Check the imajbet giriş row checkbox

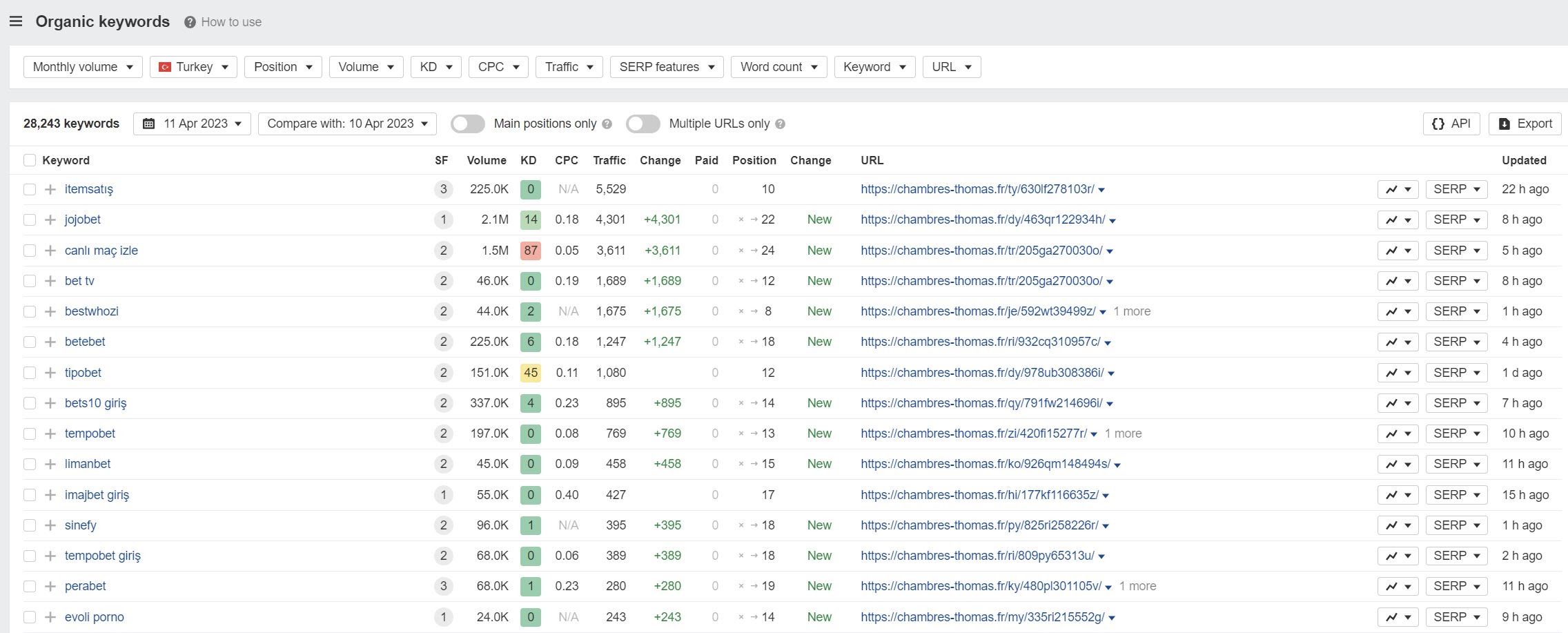click(29, 495)
